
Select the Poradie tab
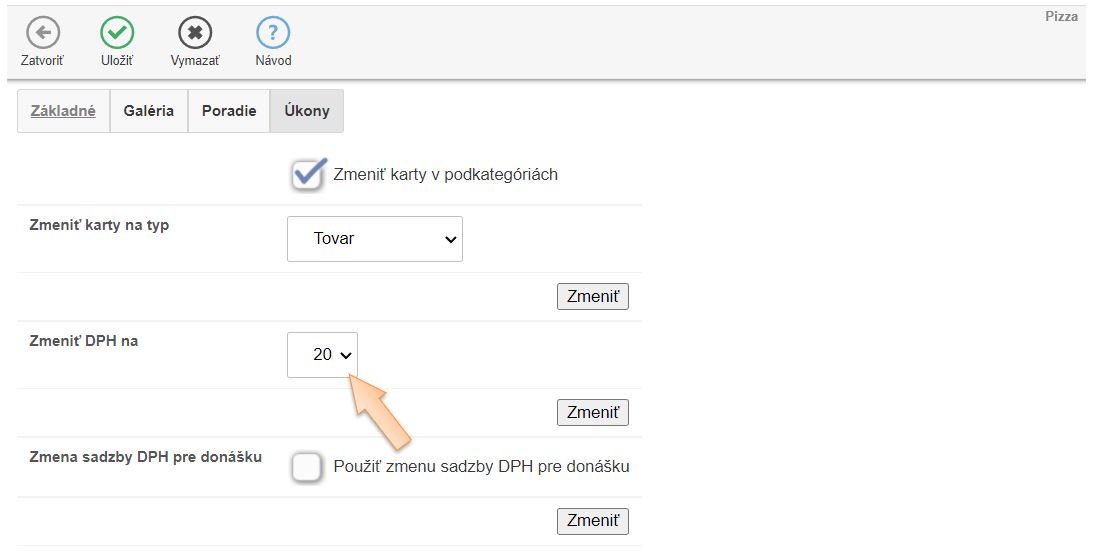coord(229,111)
